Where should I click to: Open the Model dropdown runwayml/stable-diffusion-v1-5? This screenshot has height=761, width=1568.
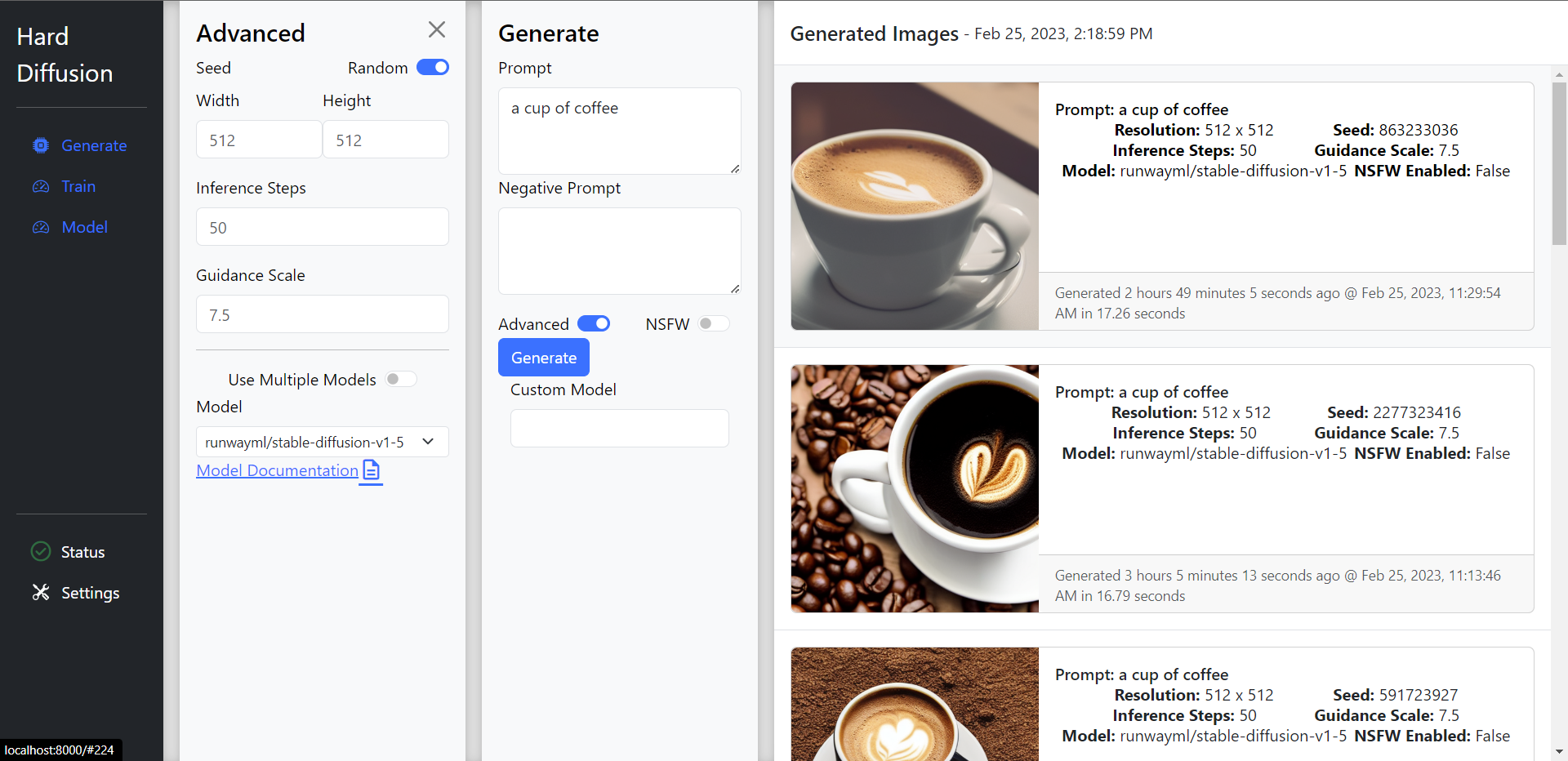[x=323, y=442]
